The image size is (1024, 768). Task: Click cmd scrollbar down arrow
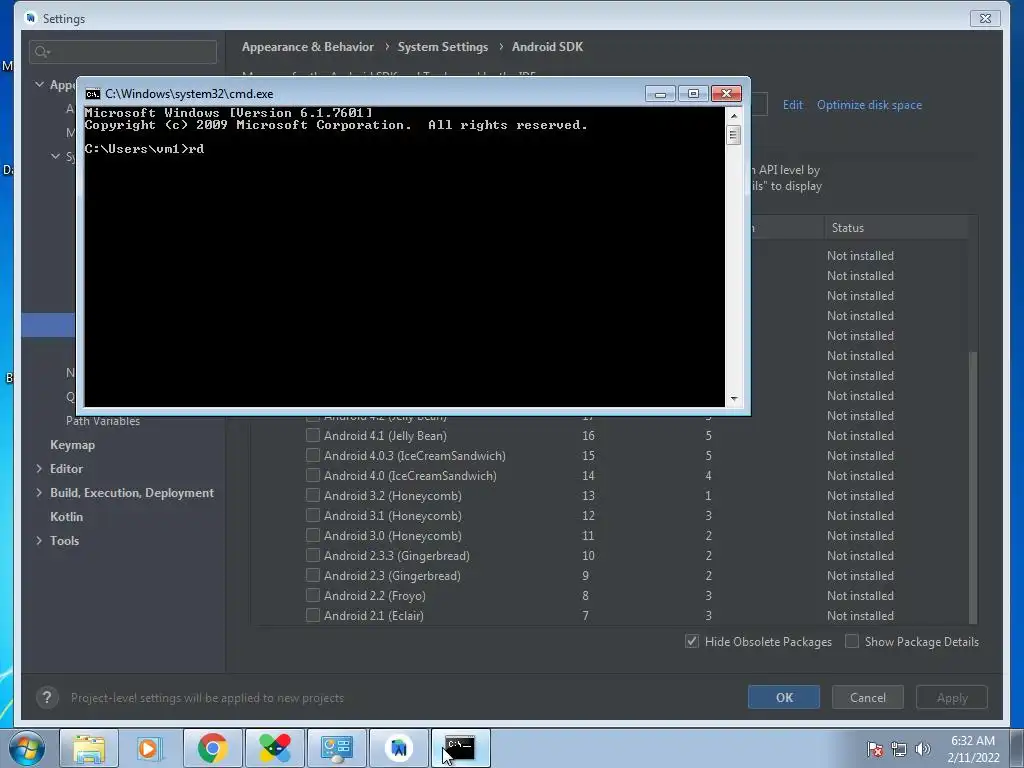click(734, 398)
